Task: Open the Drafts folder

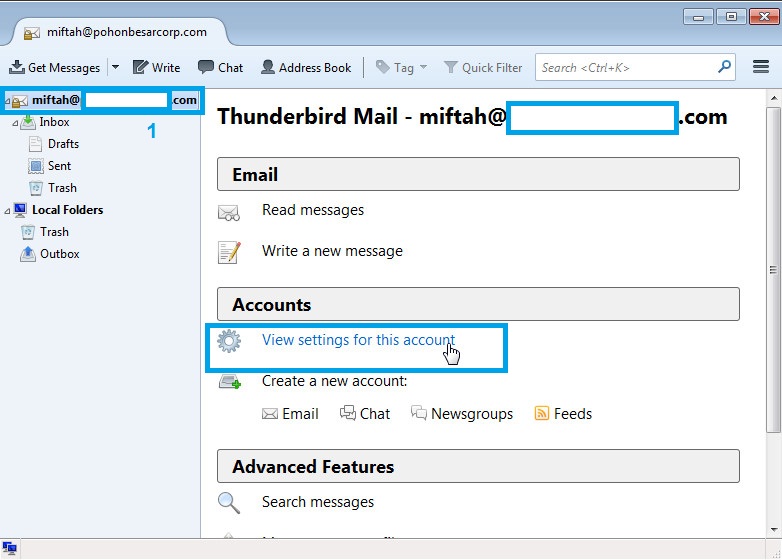Action: coord(63,144)
